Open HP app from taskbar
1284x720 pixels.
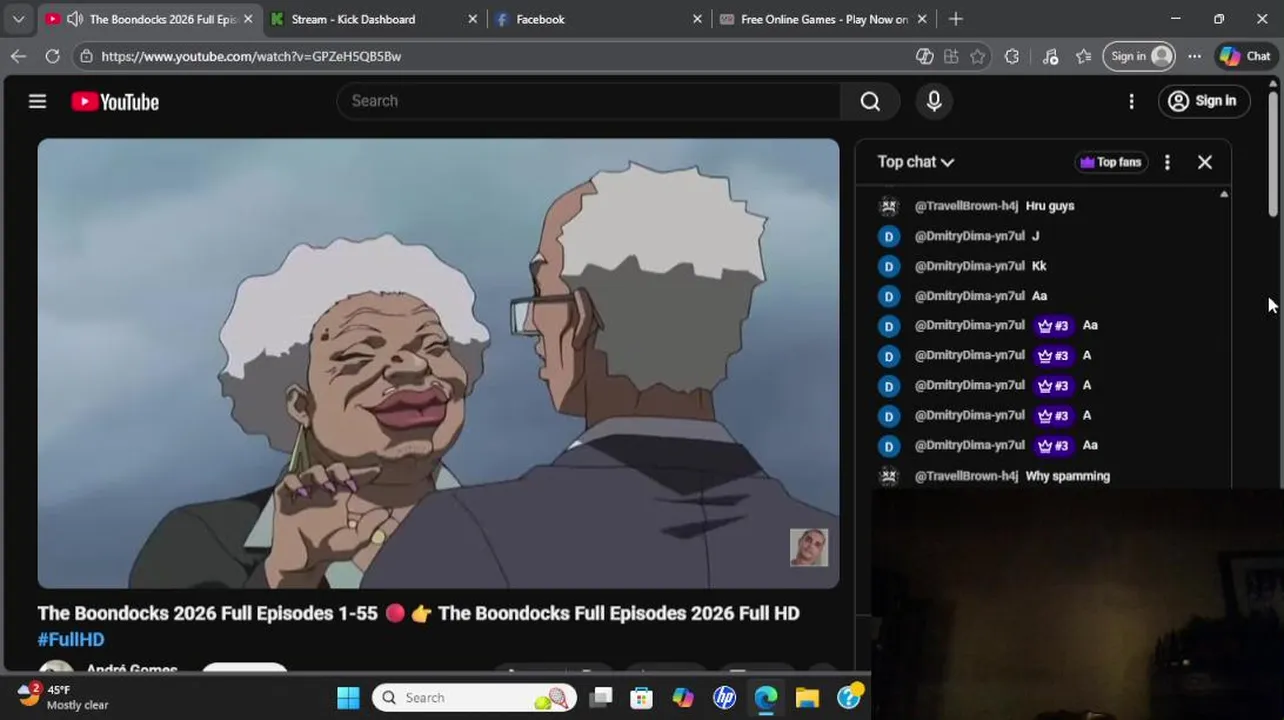[x=724, y=697]
